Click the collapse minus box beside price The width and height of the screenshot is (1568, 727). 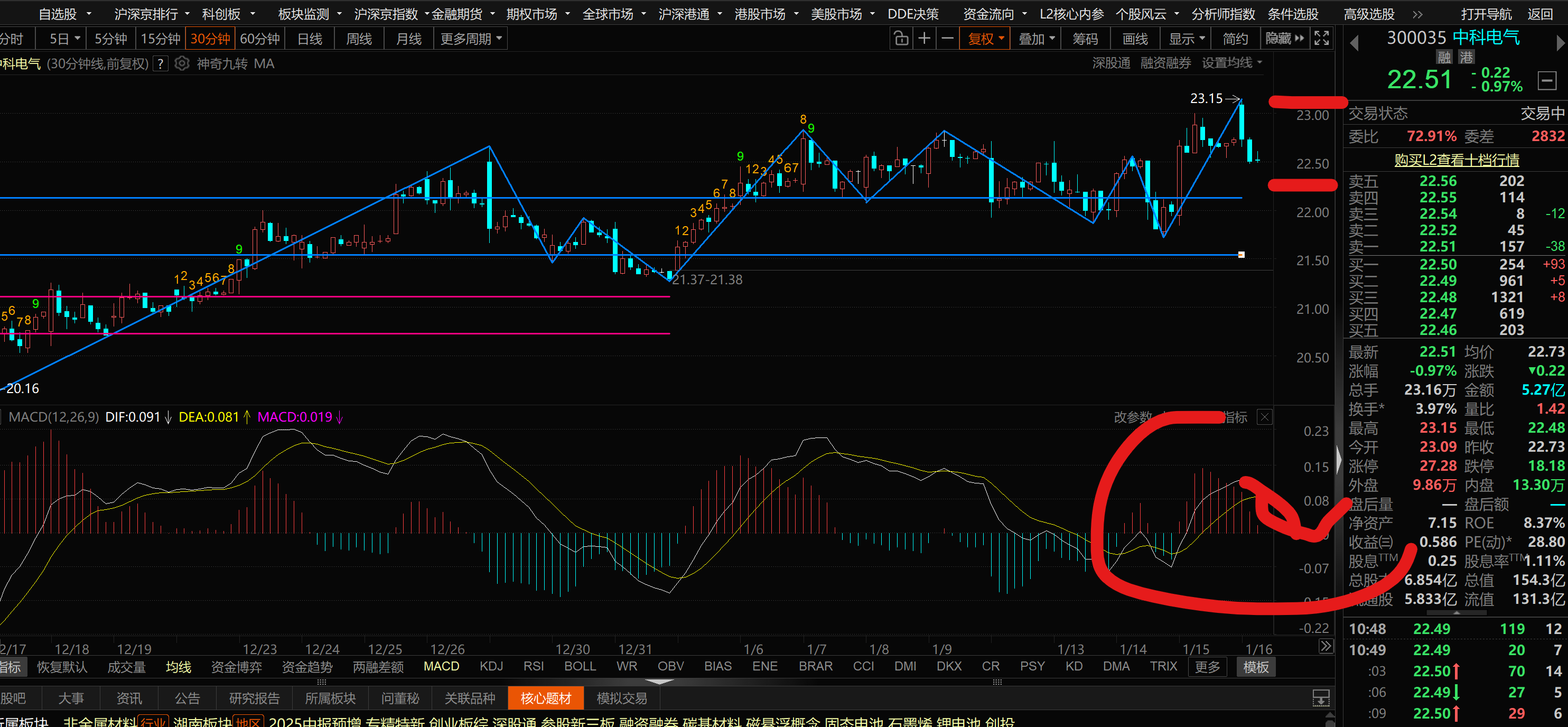click(x=1547, y=80)
